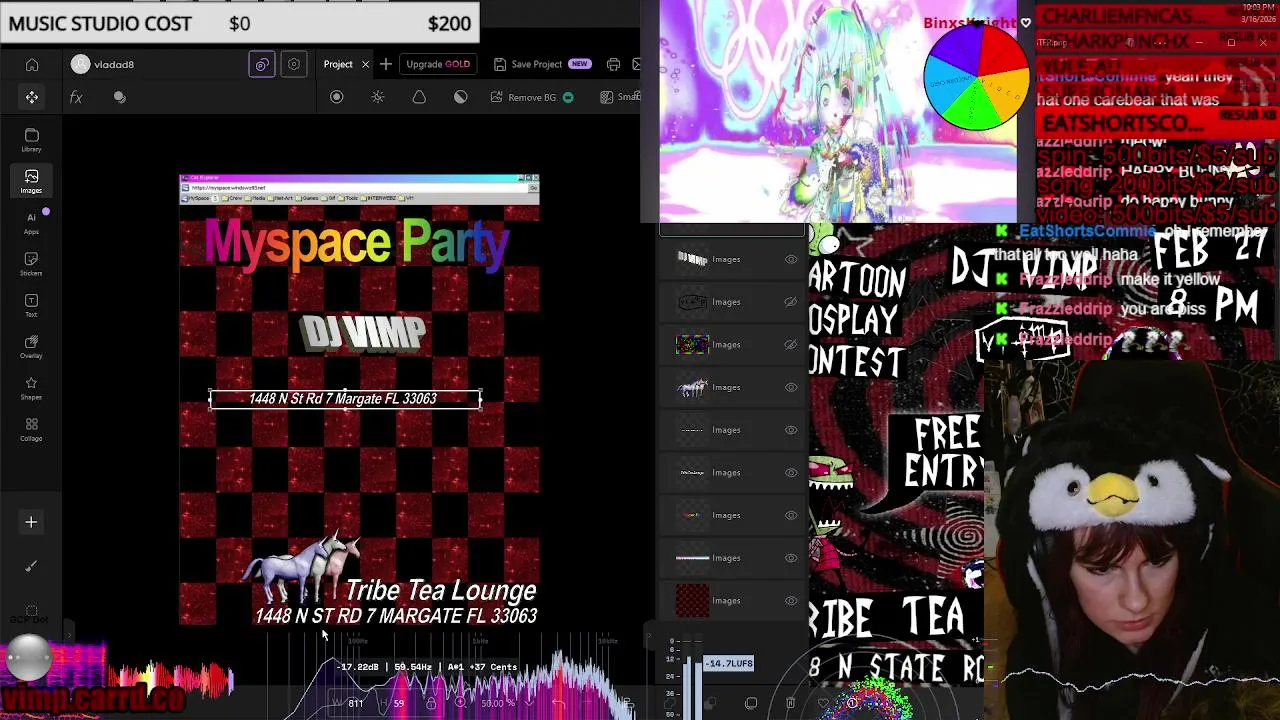Add a new tab with plus
1280x720 pixels.
tap(385, 64)
